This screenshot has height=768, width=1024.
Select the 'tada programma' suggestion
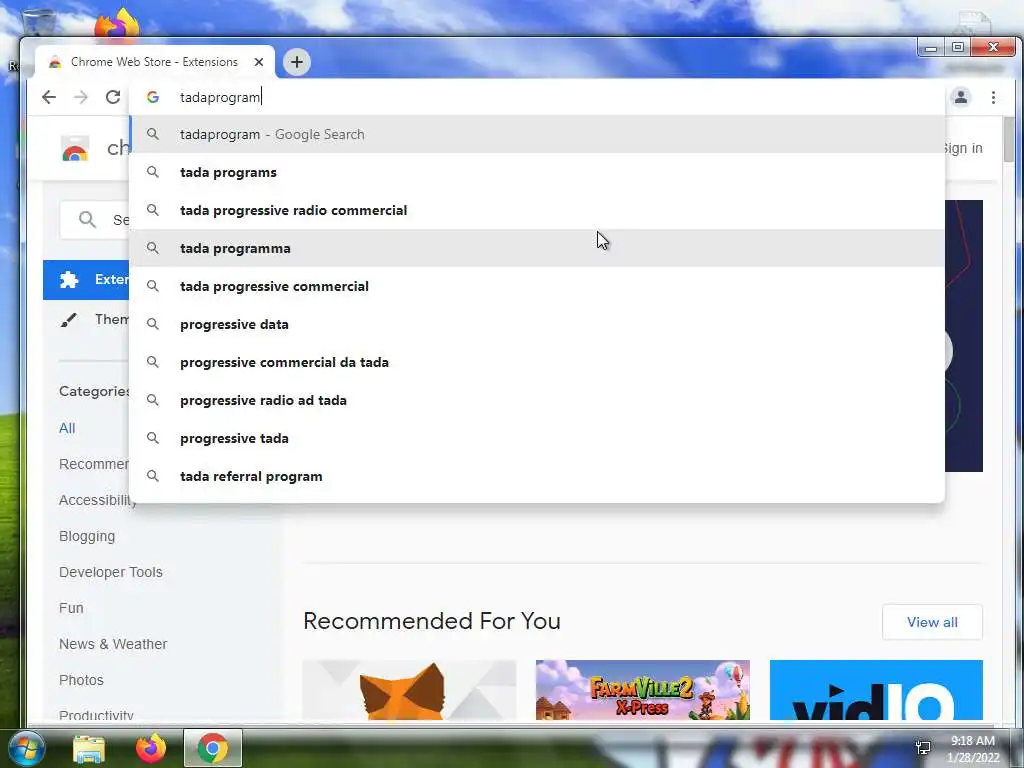[537, 248]
